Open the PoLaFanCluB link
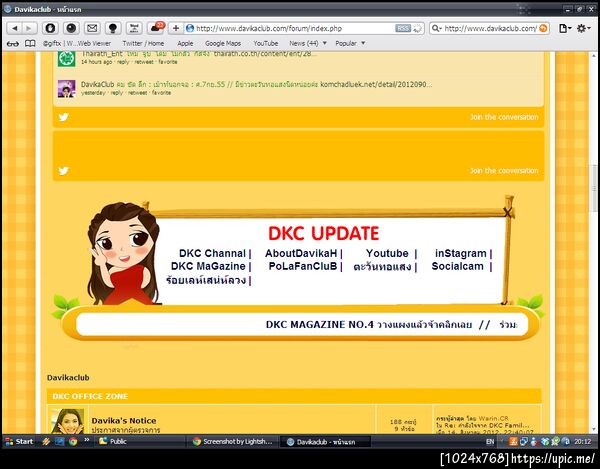The width and height of the screenshot is (600, 469). click(x=303, y=266)
